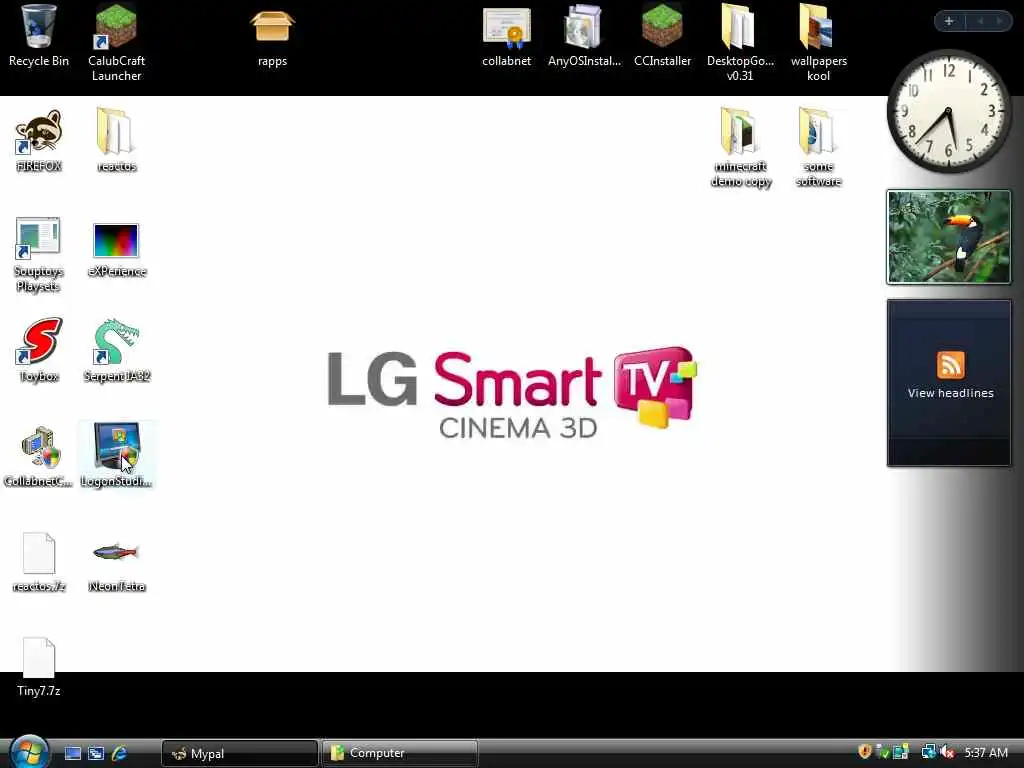This screenshot has height=768, width=1024.
Task: Select the CollabnetC... installer icon
Action: click(x=39, y=456)
